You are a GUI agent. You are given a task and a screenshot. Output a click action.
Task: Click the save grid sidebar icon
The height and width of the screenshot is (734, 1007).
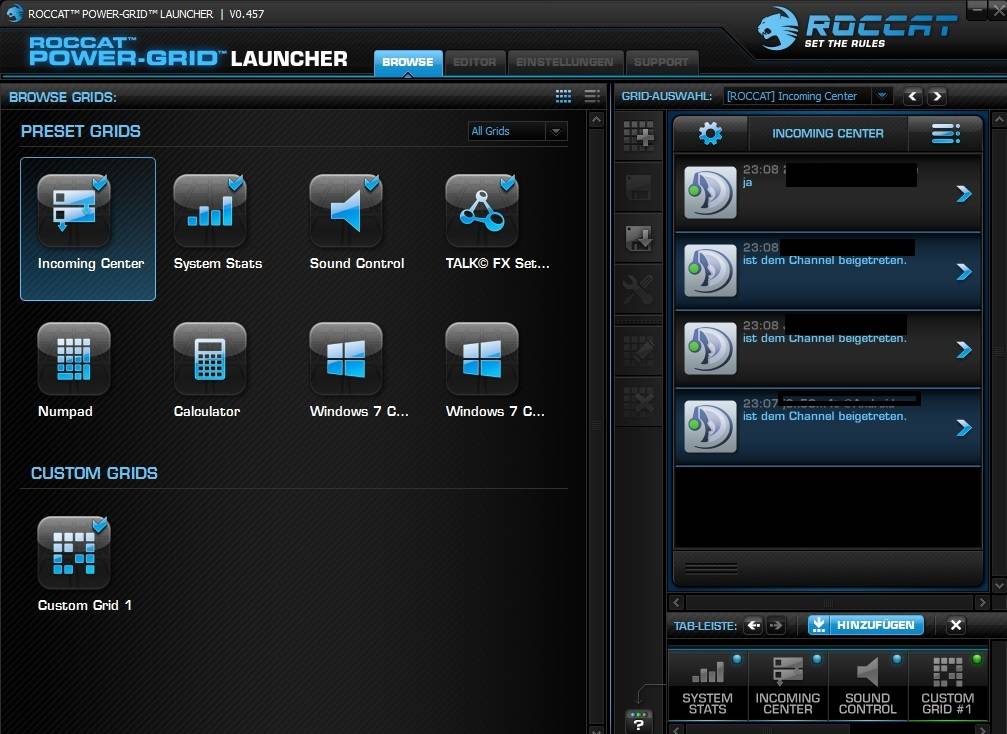coord(638,188)
